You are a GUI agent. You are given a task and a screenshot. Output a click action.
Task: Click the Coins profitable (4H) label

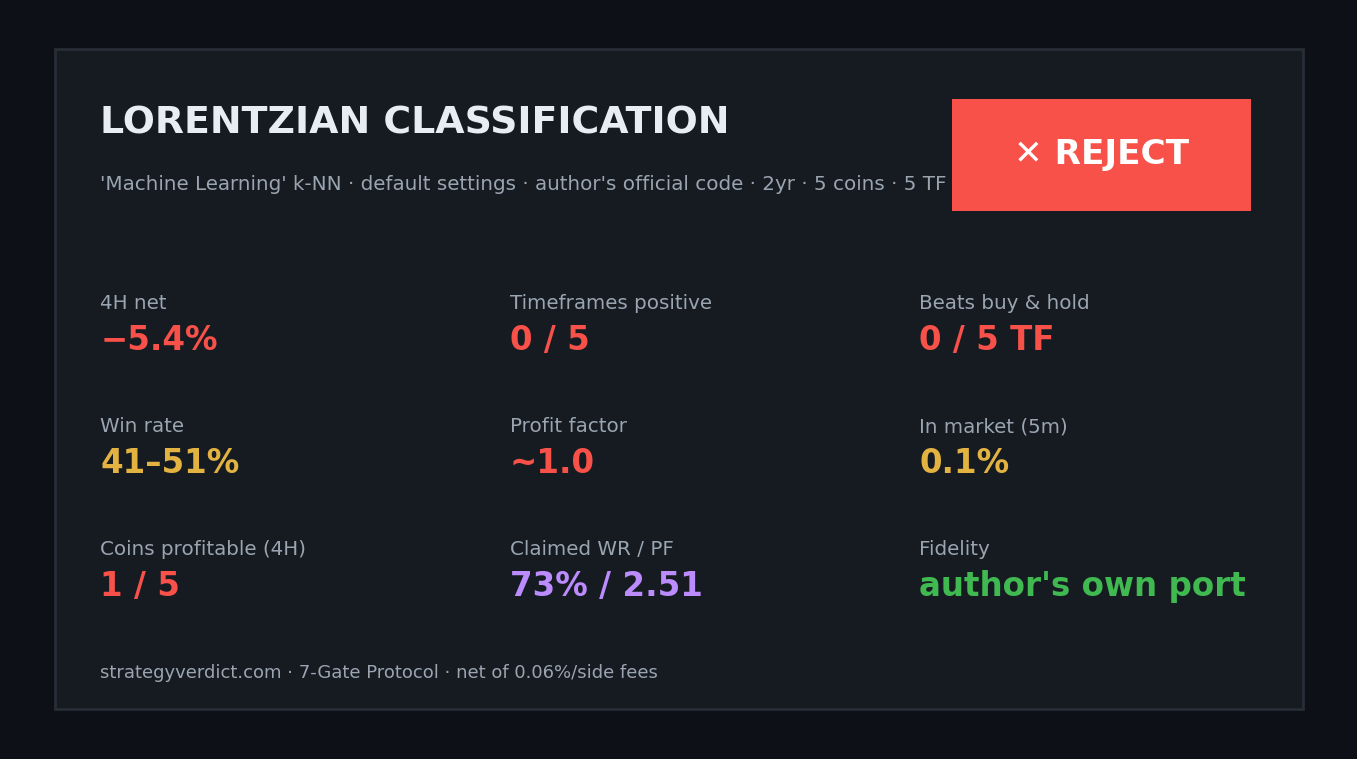pyautogui.click(x=203, y=549)
